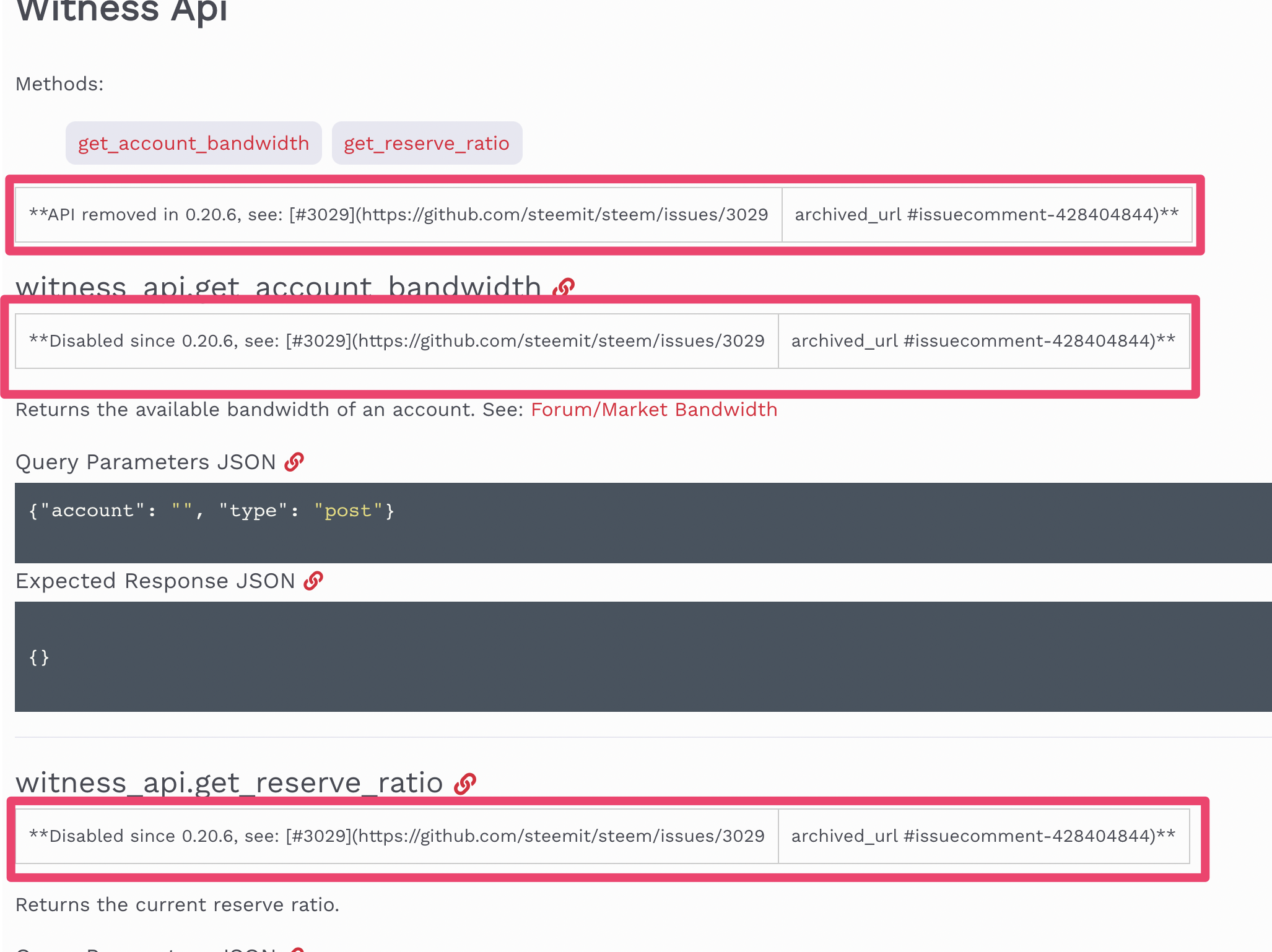
Task: Jump to get_reserve_ratio method pill
Action: tap(427, 143)
